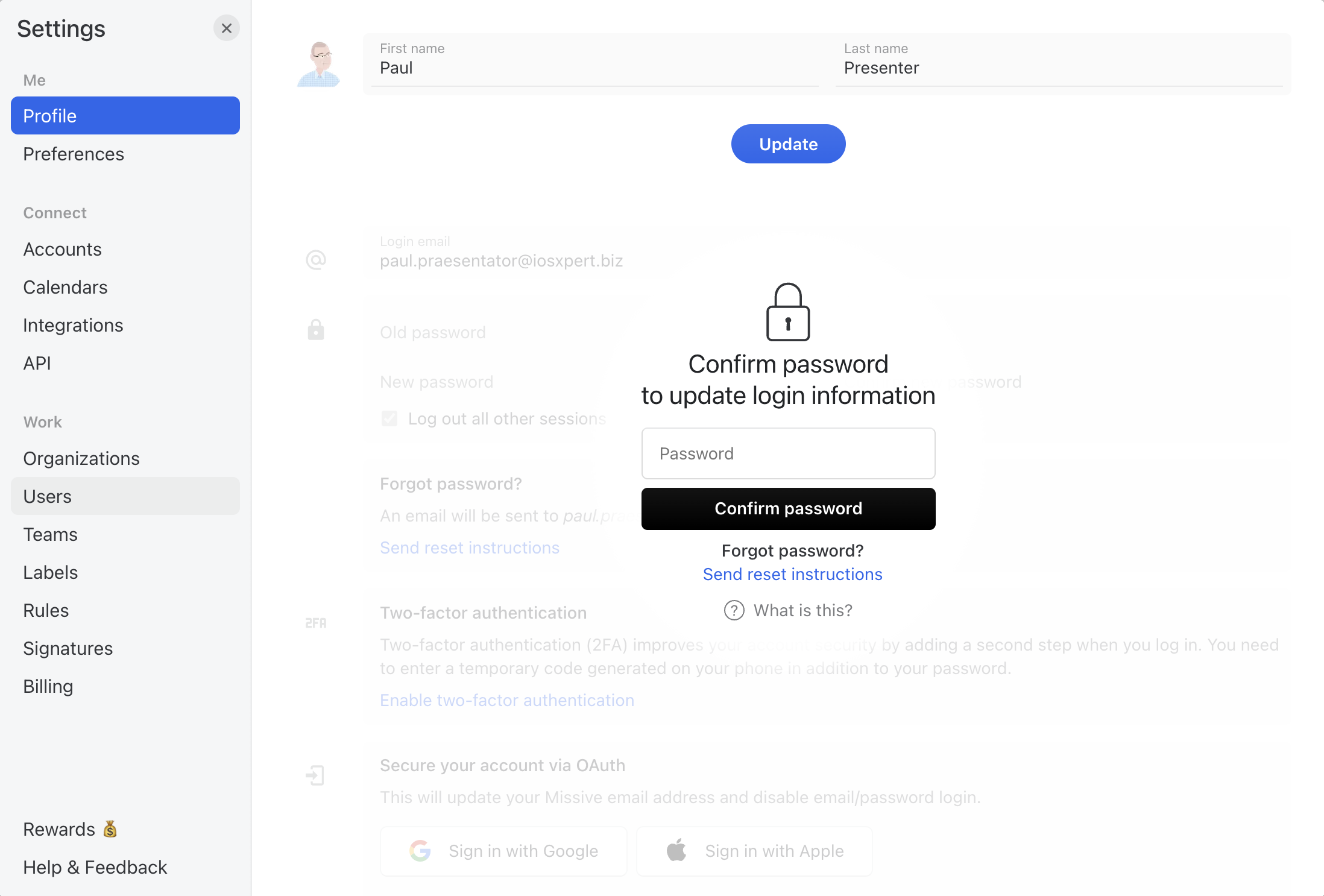This screenshot has height=896, width=1324.
Task: Open Help & Feedback
Action: coord(95,867)
